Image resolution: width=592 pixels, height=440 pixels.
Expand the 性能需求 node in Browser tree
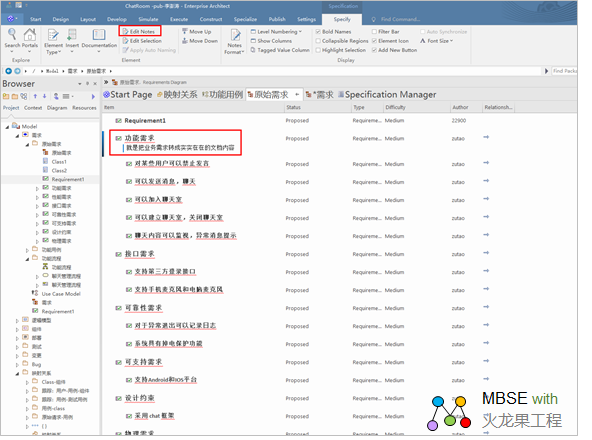click(37, 197)
